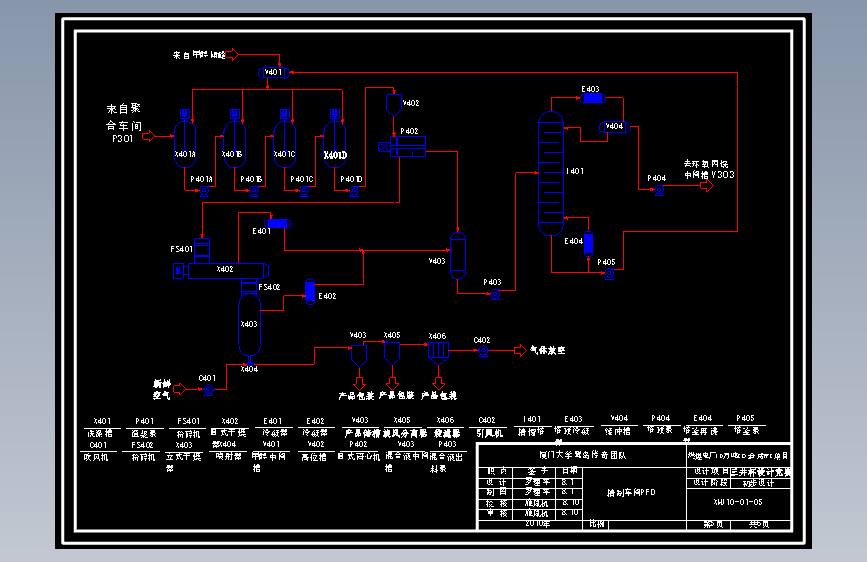
Task: Select the P402 centrifuge symbol
Action: click(x=408, y=147)
